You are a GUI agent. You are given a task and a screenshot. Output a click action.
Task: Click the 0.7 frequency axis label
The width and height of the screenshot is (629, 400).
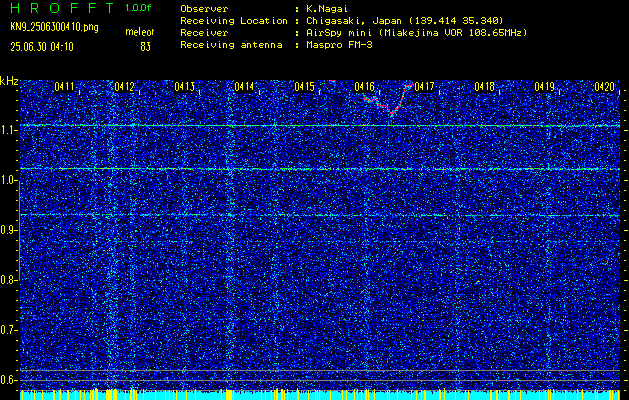click(x=8, y=330)
